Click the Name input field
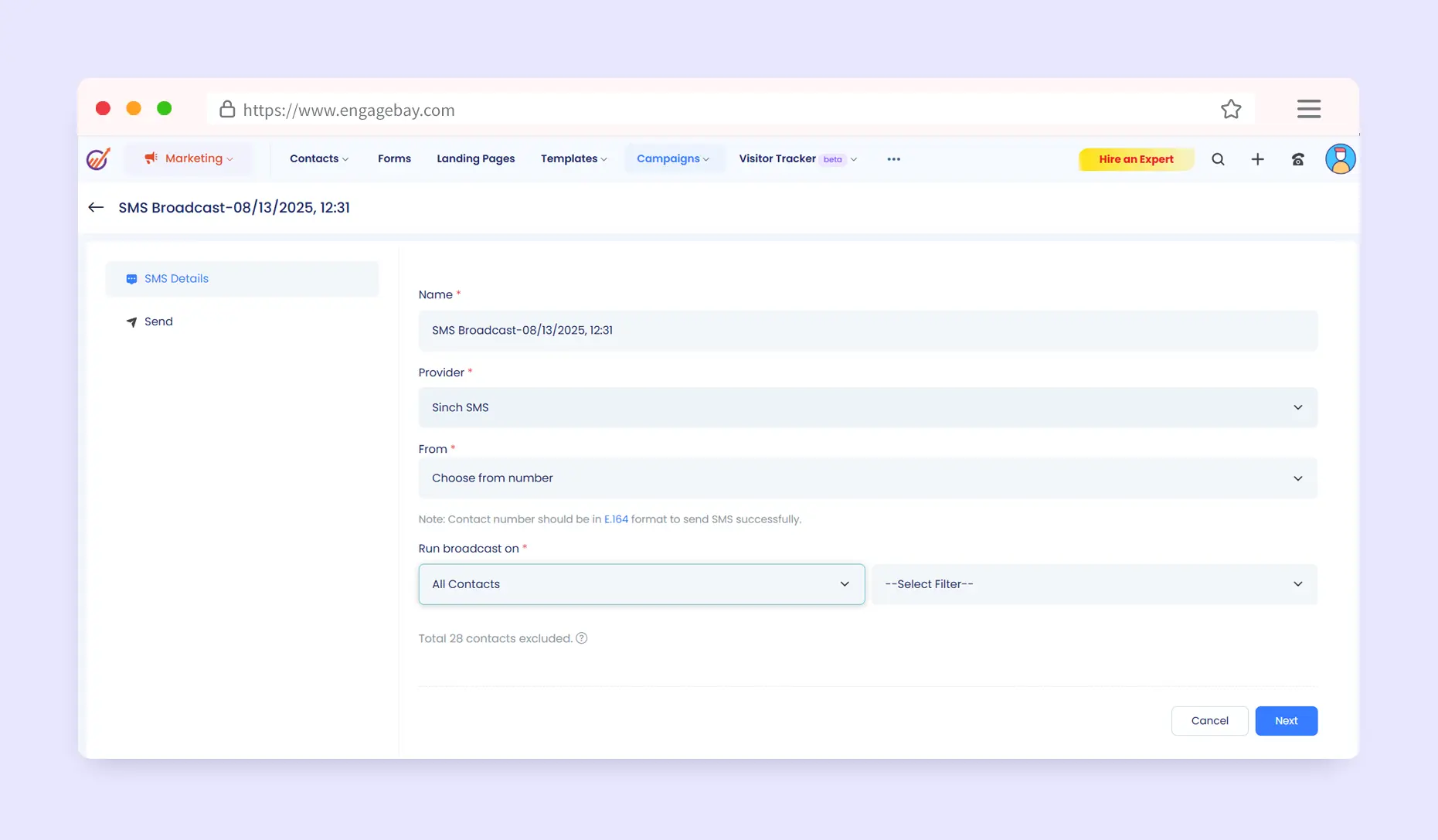Image resolution: width=1438 pixels, height=840 pixels. click(867, 331)
